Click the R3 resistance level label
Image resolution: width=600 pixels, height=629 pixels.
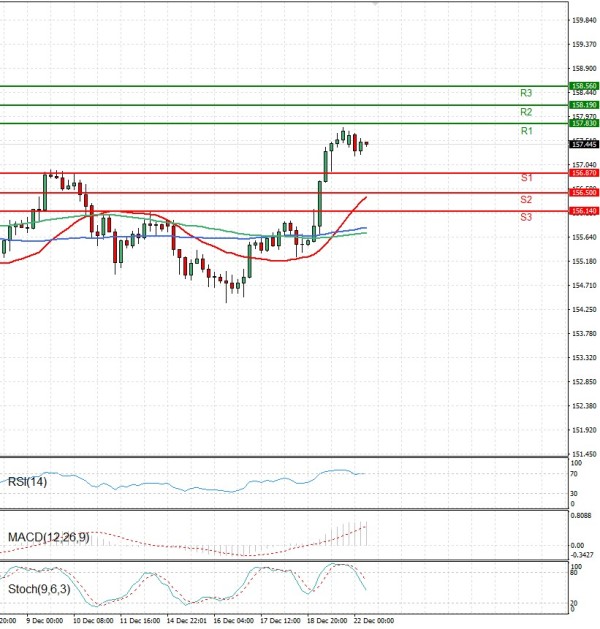click(526, 93)
